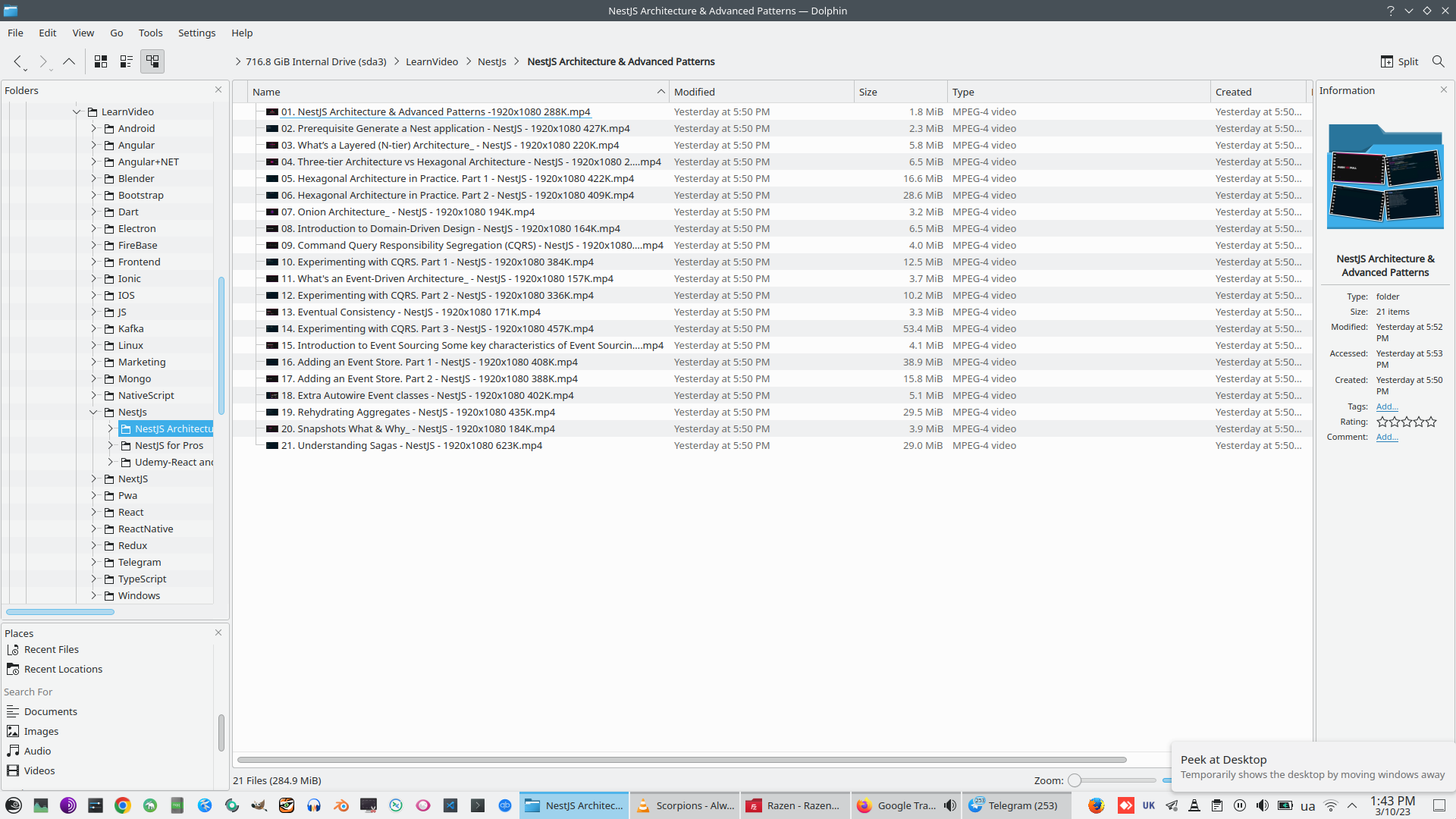
Task: Set rating to five stars
Action: pos(1431,422)
